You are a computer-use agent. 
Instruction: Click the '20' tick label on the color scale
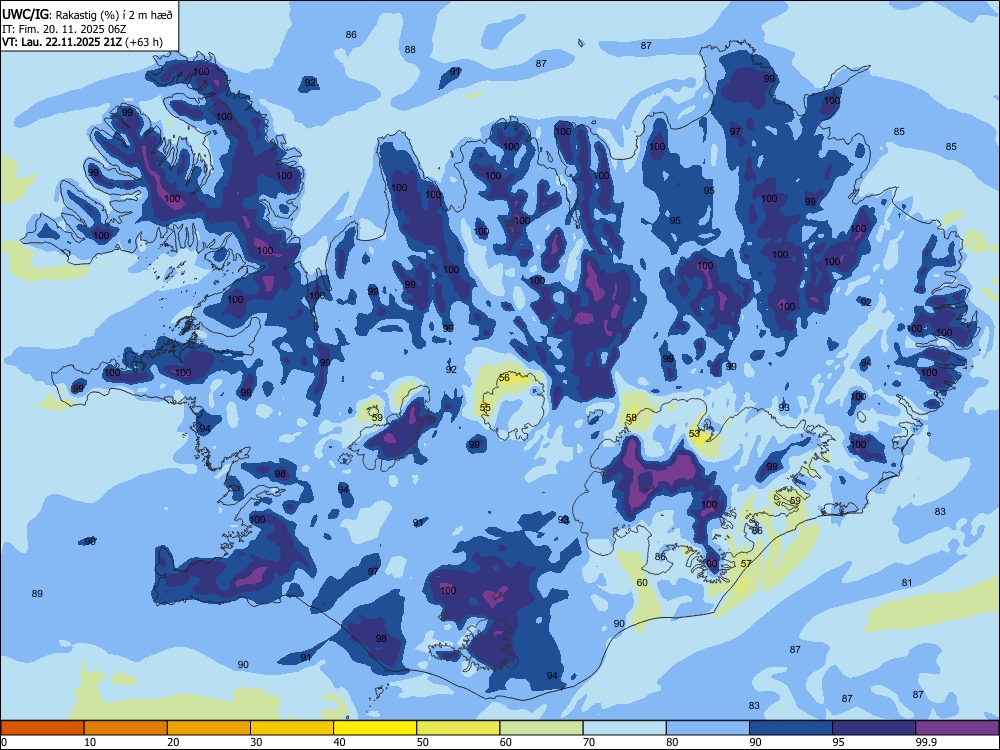173,742
